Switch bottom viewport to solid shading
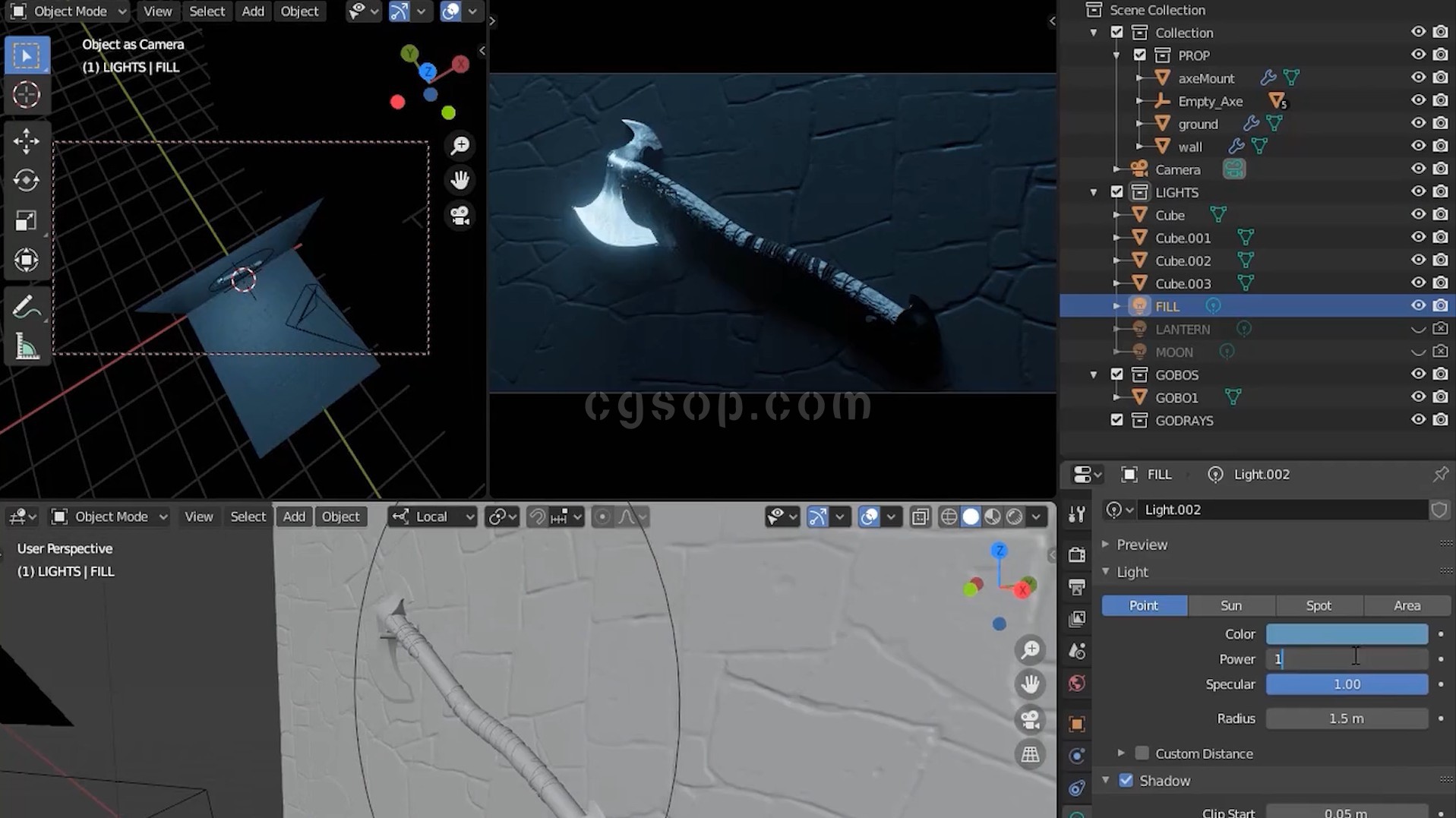1456x818 pixels. click(971, 517)
